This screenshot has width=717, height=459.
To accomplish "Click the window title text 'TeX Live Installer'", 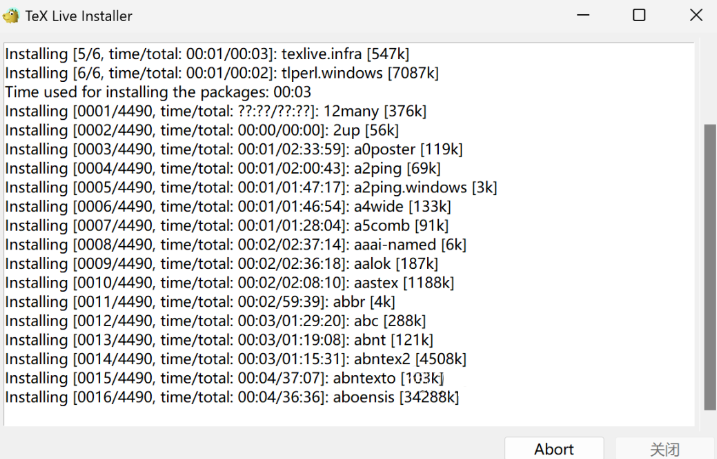I will coord(79,16).
